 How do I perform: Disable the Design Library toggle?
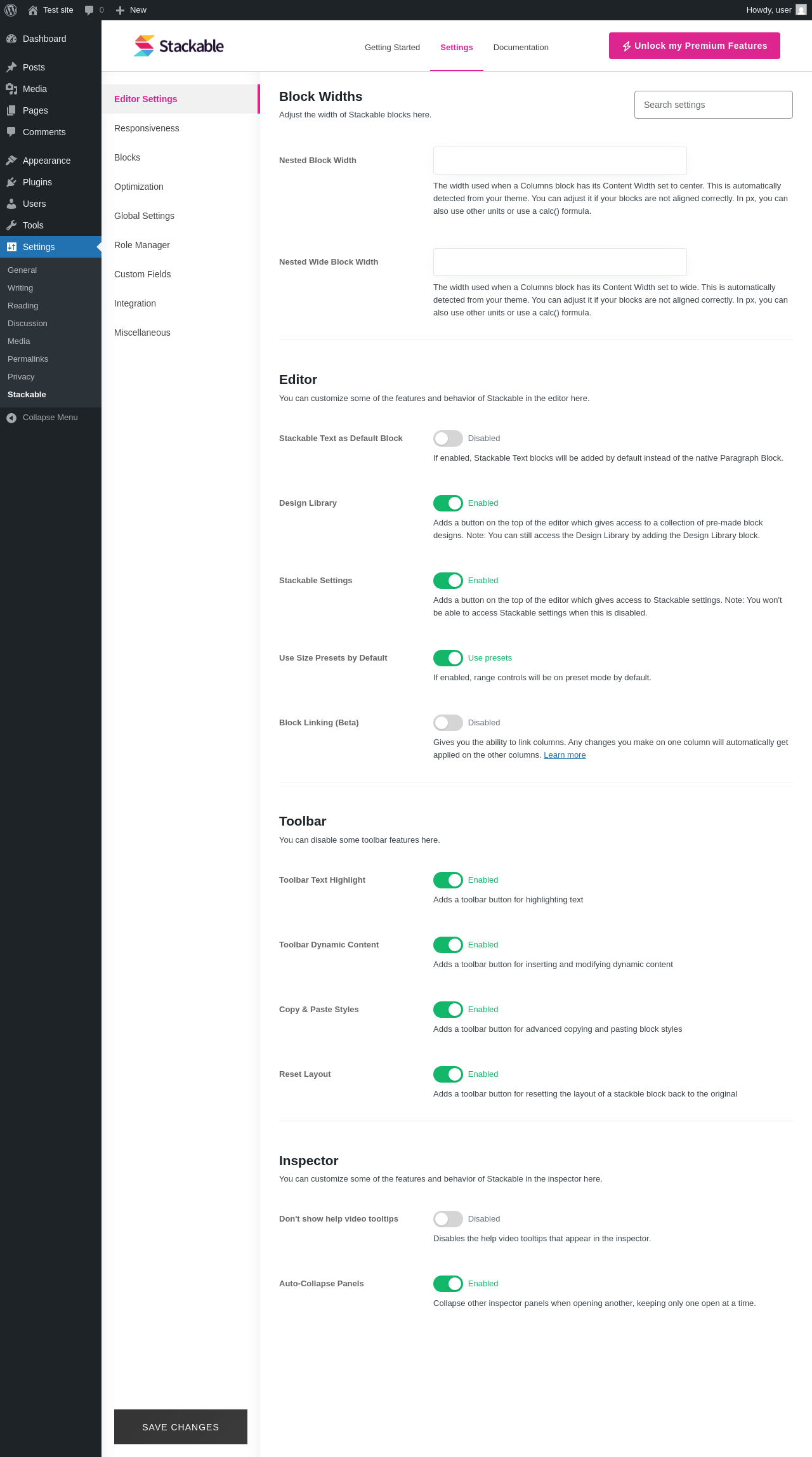click(x=448, y=503)
